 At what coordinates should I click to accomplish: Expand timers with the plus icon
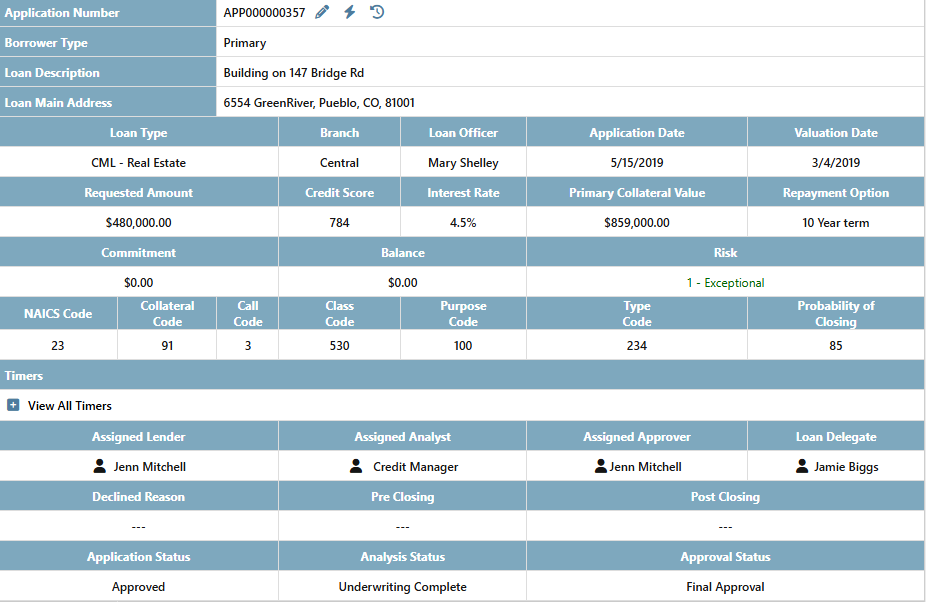[13, 405]
